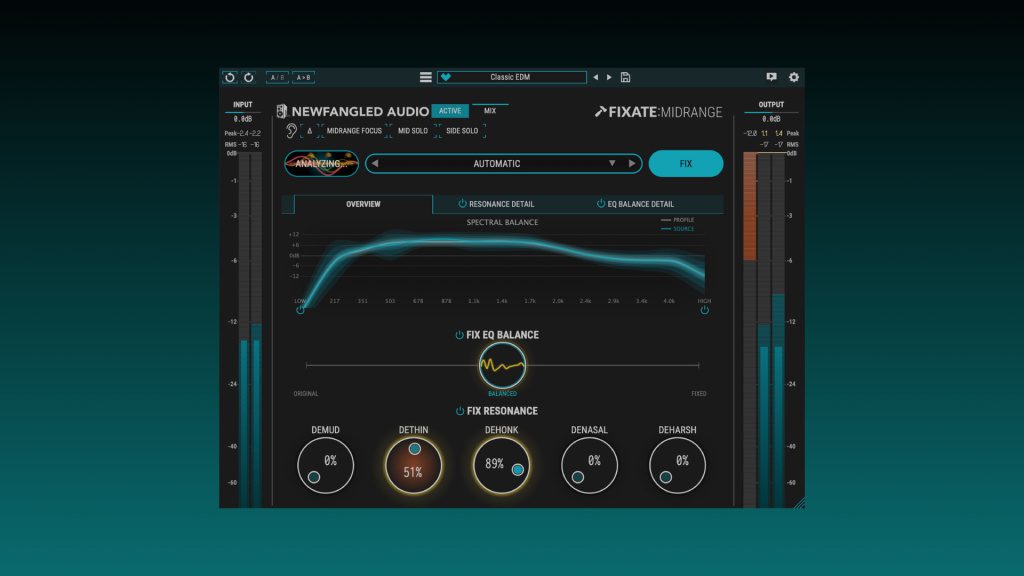Click the AUTOMATIC profile name
The height and width of the screenshot is (576, 1024).
[496, 164]
